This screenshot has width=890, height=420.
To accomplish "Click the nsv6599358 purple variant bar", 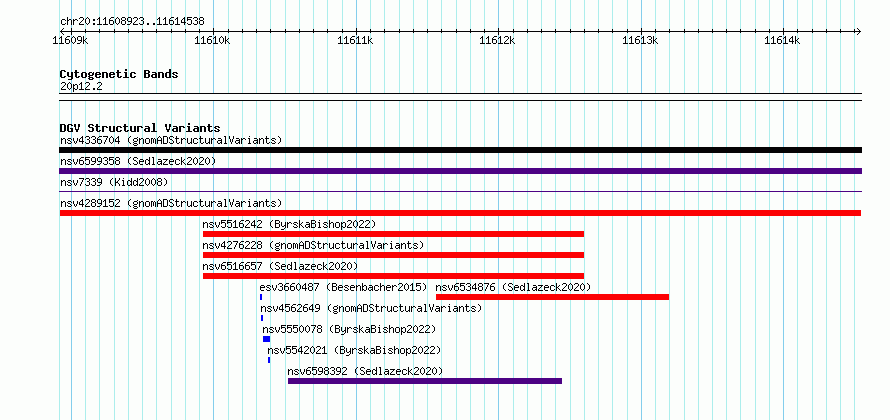I will pyautogui.click(x=460, y=171).
